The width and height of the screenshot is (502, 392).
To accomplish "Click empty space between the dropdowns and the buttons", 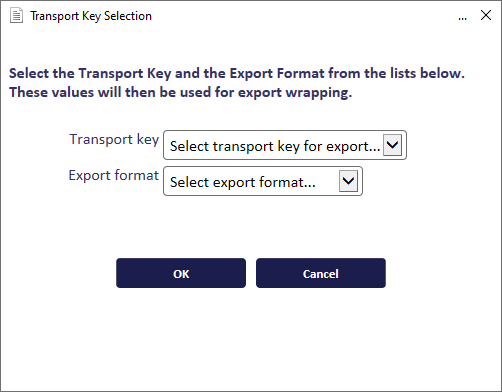I will coord(251,227).
